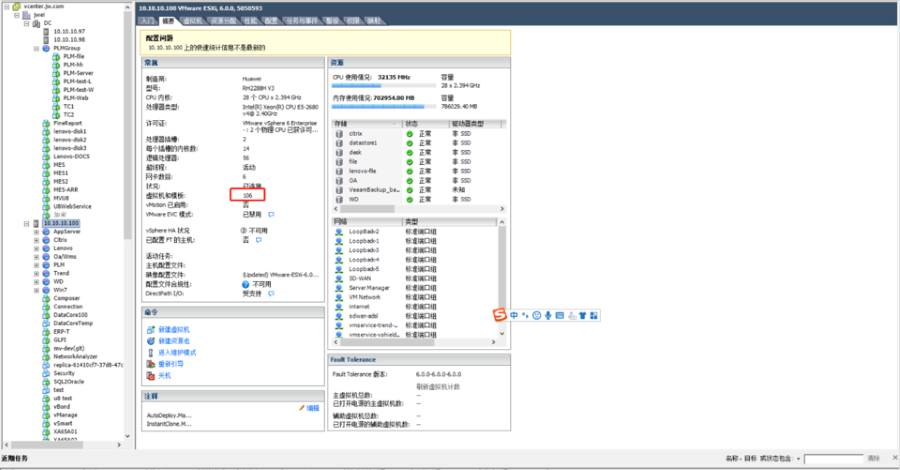Click the 新建虚拟机 command link
Screen dimensions: 900x470
tap(173, 329)
